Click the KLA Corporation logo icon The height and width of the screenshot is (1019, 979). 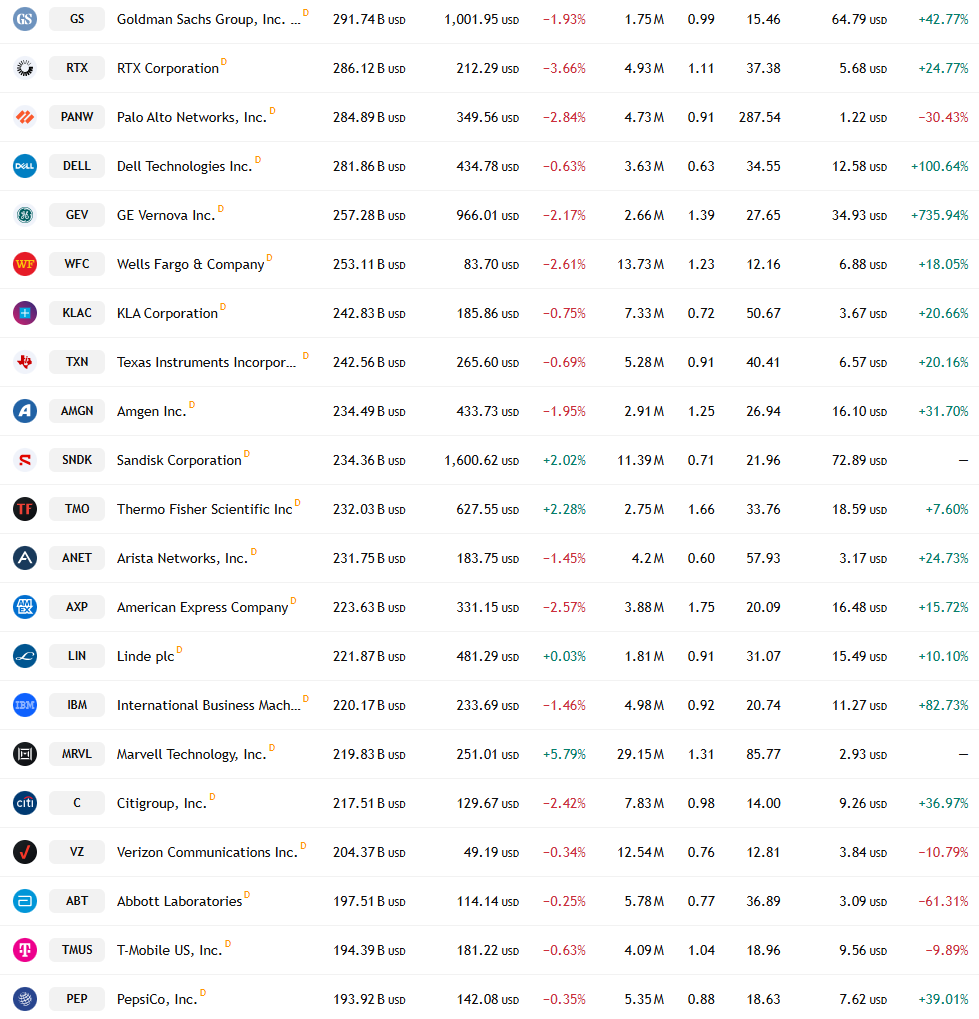(25, 313)
